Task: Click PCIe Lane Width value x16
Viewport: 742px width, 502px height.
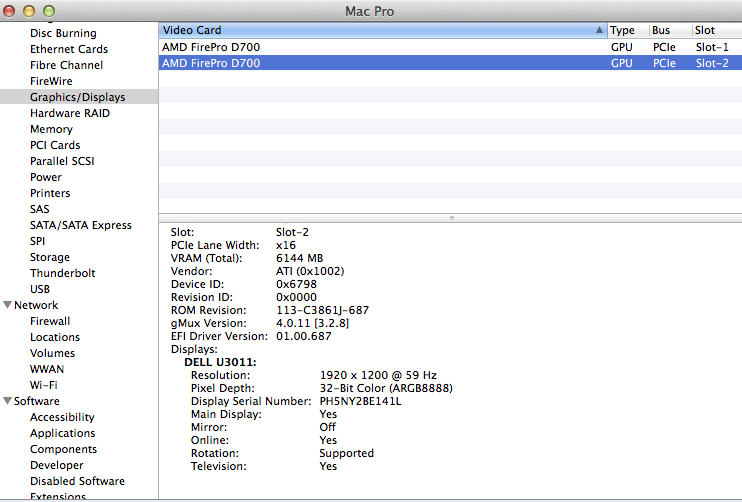Action: [x=286, y=245]
